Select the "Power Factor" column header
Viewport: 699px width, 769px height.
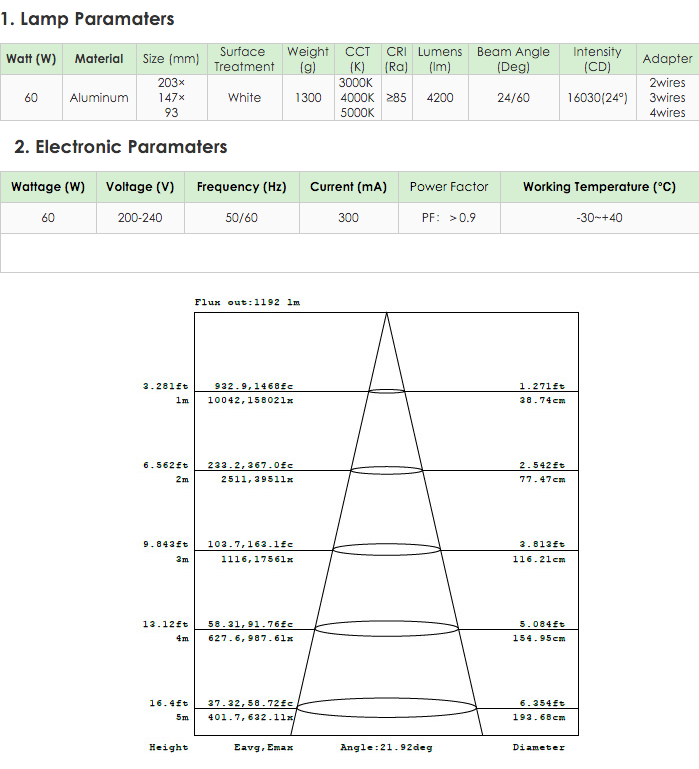tap(449, 187)
